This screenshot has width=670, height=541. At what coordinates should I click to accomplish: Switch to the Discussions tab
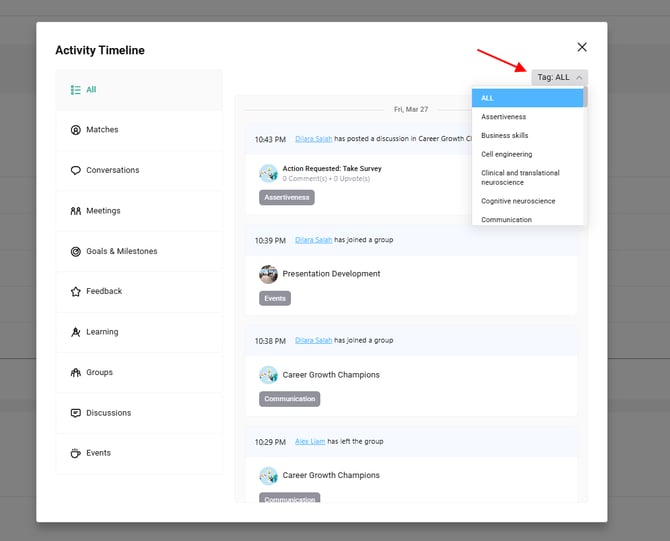(x=108, y=413)
